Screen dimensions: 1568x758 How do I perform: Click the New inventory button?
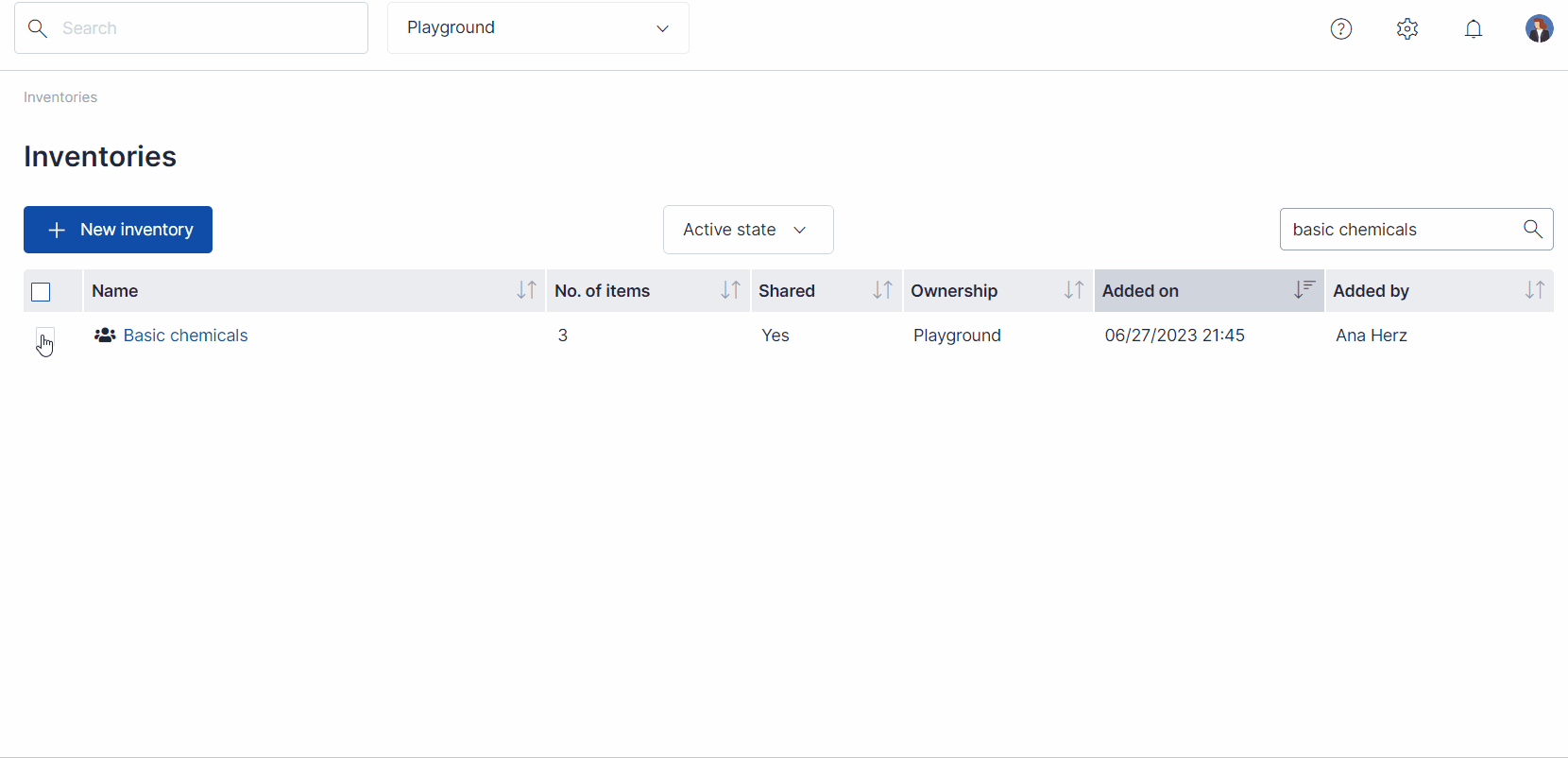pyautogui.click(x=118, y=230)
